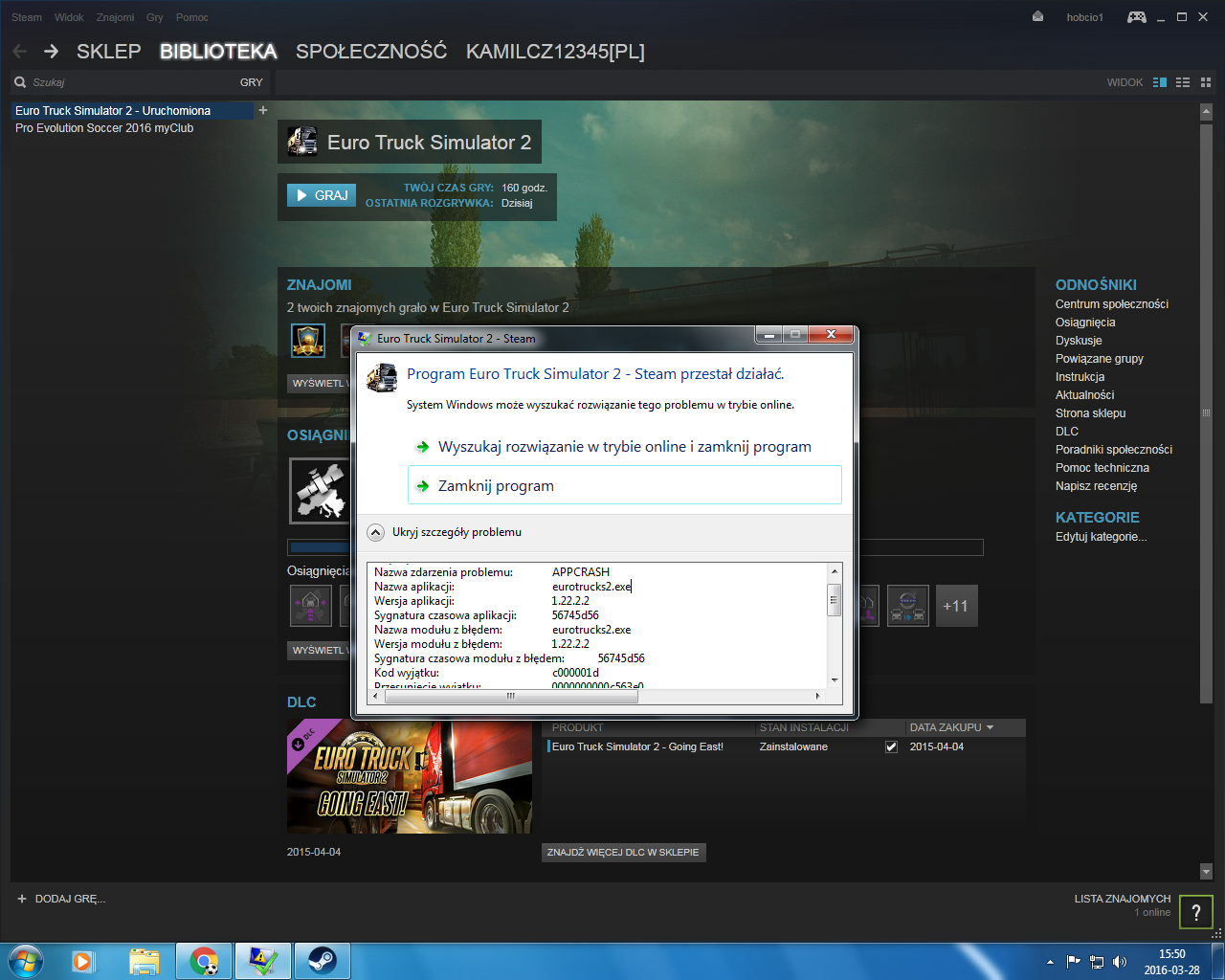Open the Steam menu
The height and width of the screenshot is (980, 1225).
pos(27,17)
